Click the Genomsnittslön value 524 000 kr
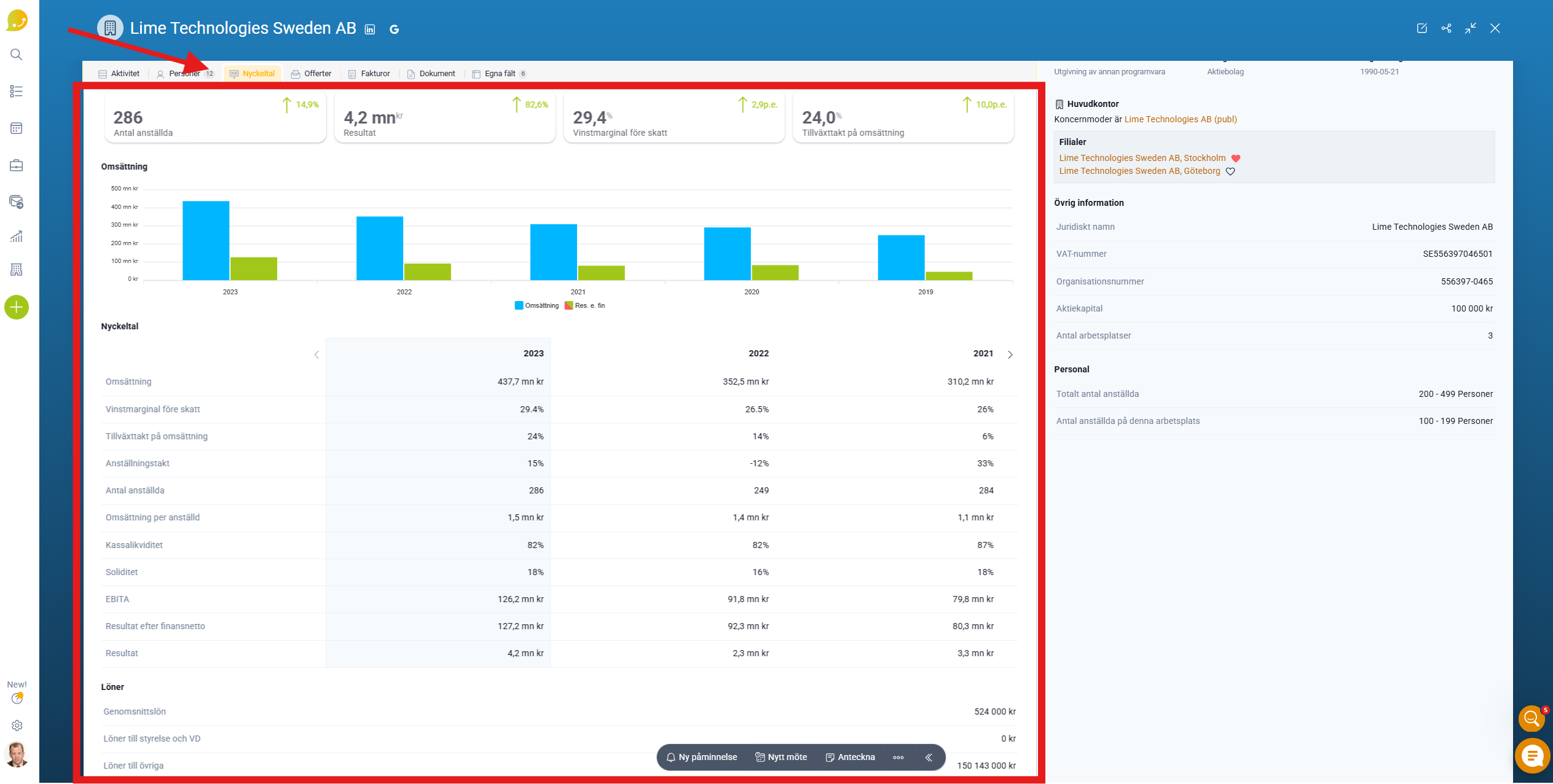 tap(995, 711)
